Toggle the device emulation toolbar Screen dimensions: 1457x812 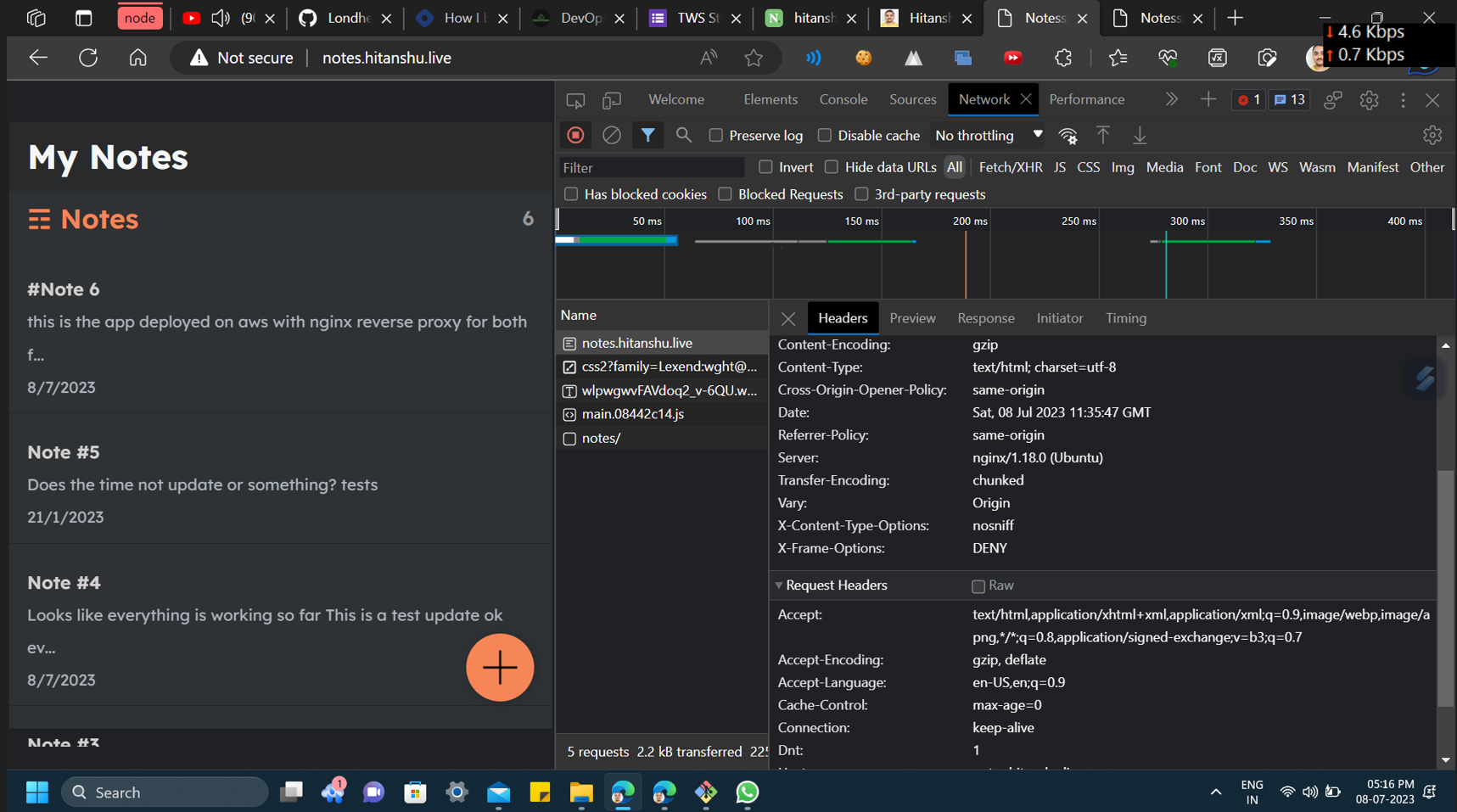coord(611,99)
